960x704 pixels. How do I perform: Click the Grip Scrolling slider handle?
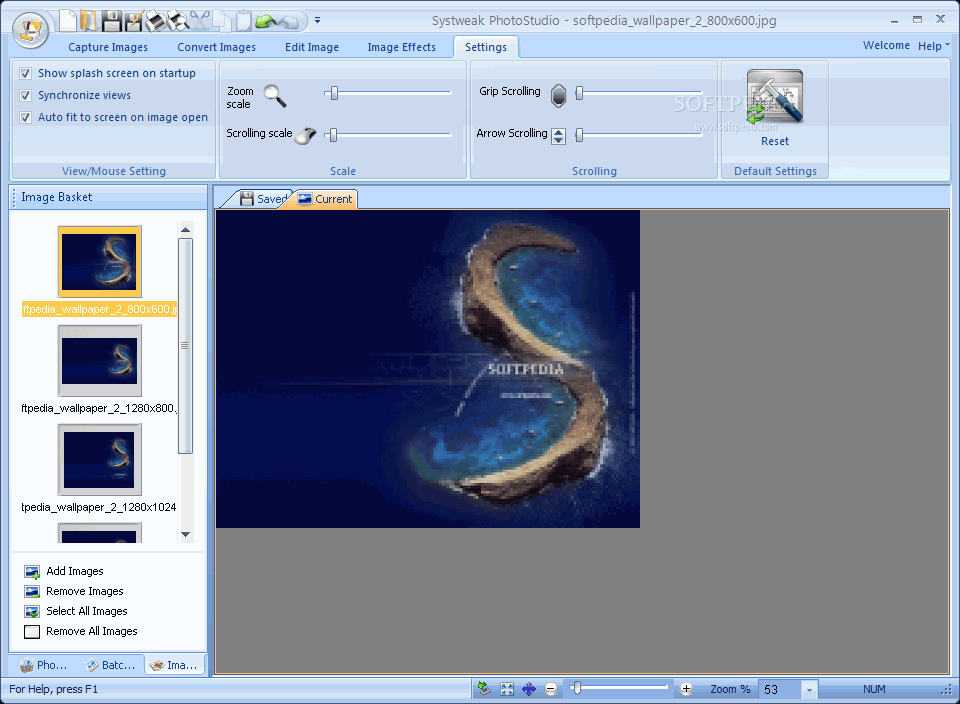579,93
